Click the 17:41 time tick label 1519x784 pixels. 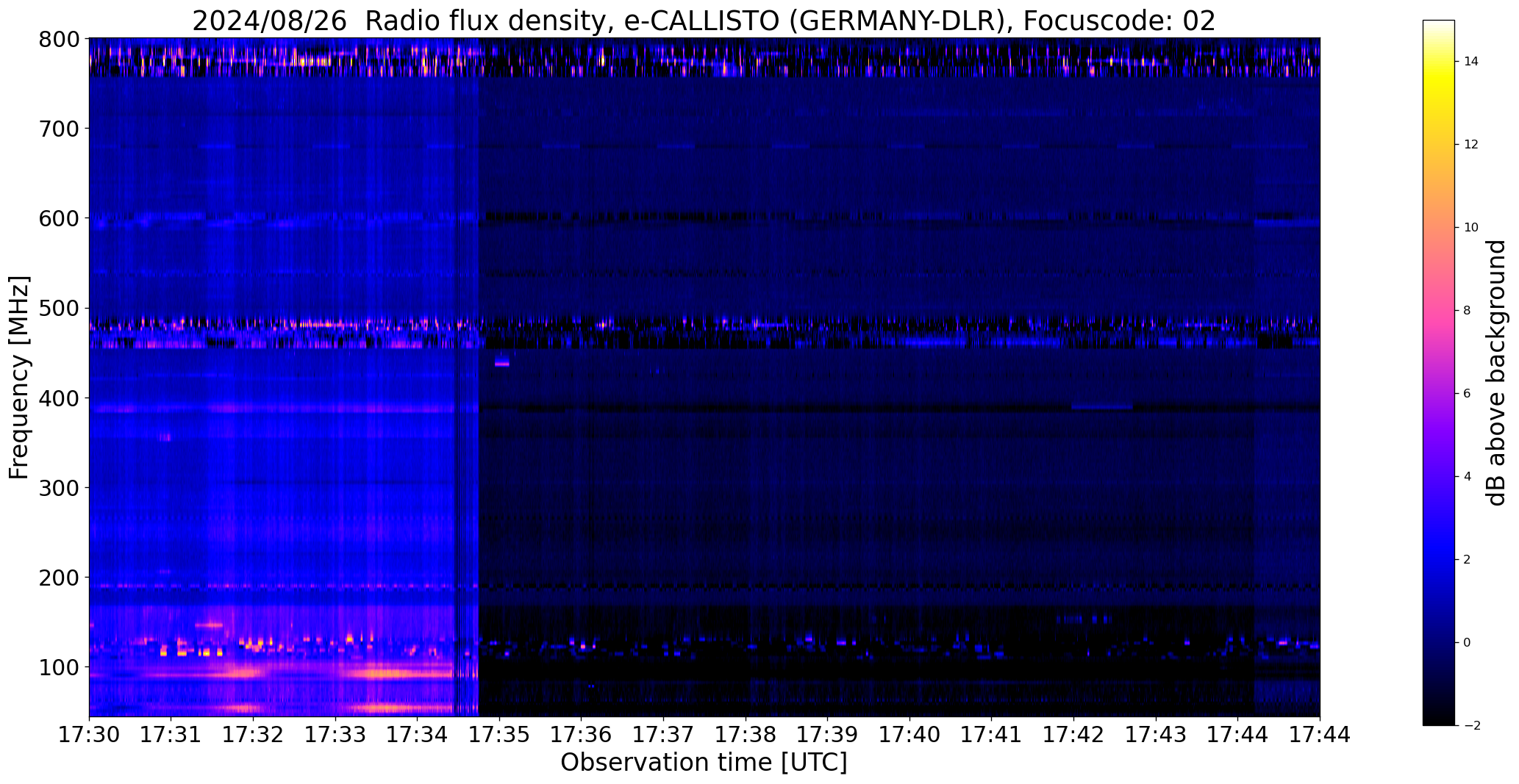[992, 734]
